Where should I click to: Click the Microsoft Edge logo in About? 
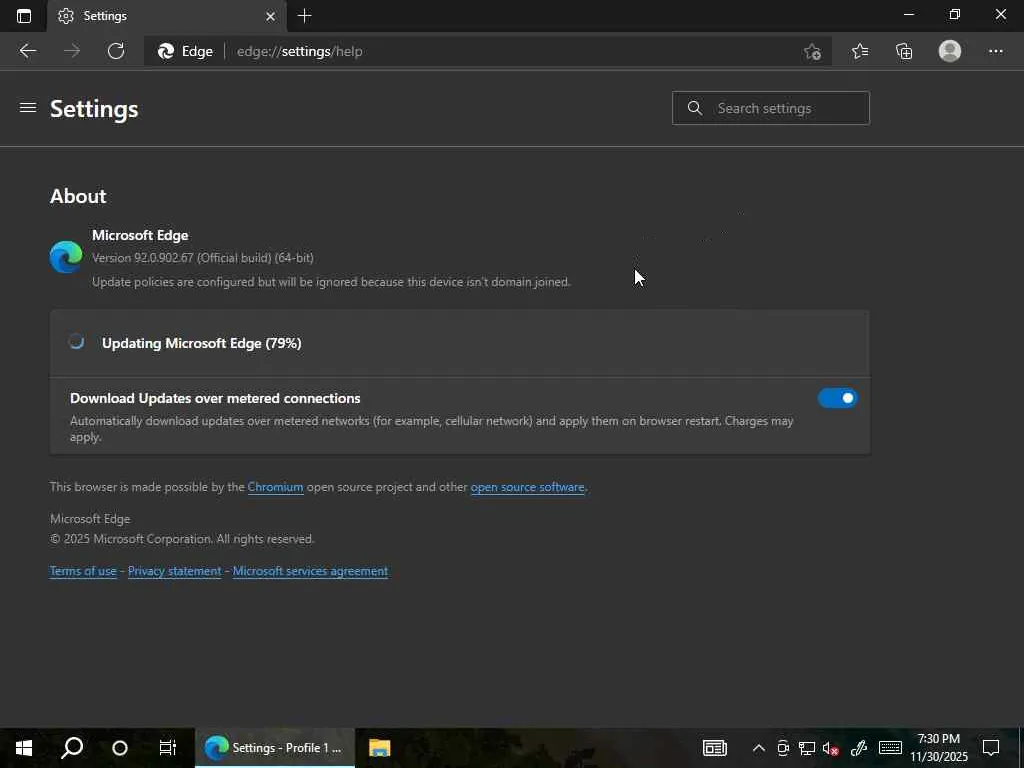tap(66, 257)
